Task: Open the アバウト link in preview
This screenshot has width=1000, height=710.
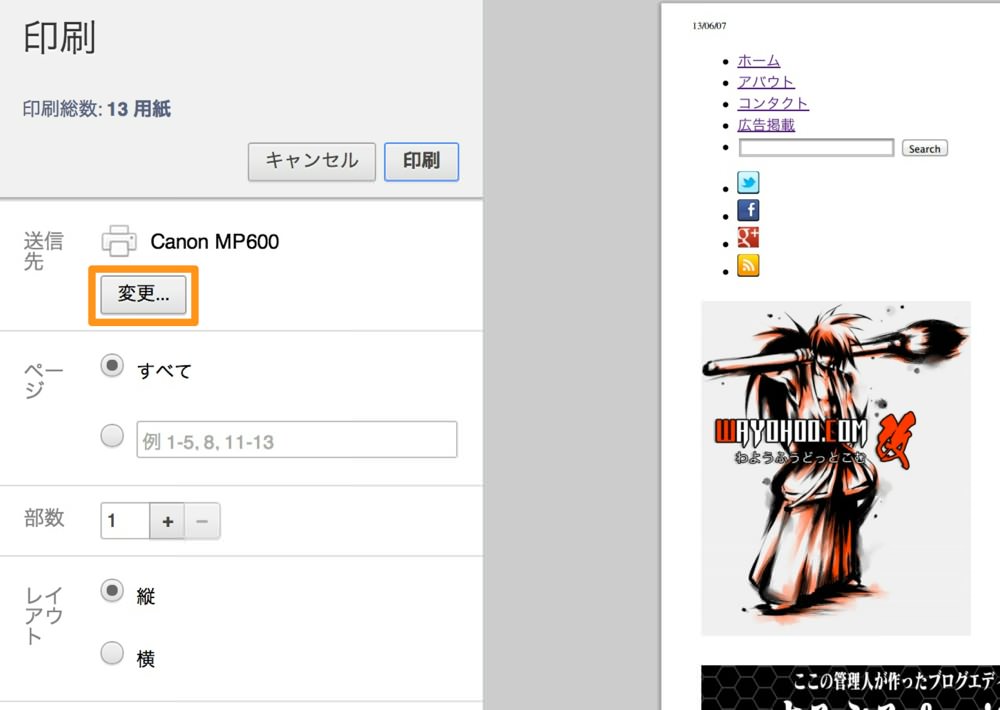Action: [766, 82]
